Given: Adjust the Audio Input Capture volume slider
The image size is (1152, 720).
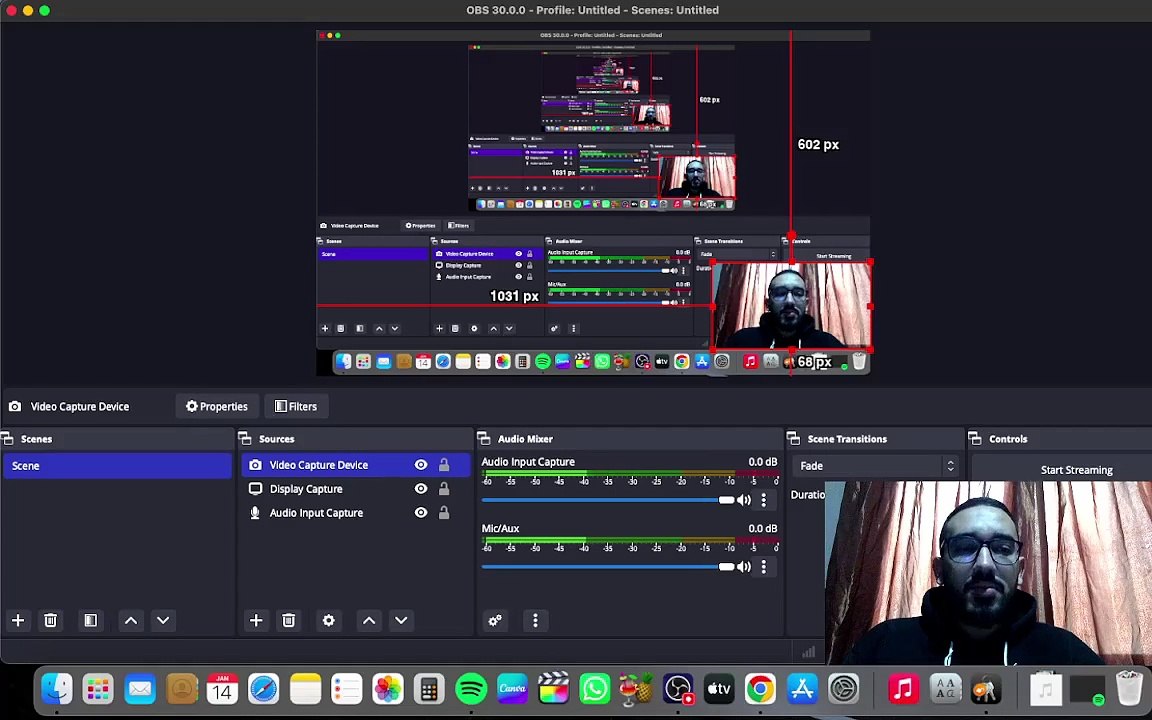Looking at the screenshot, I should [x=608, y=500].
